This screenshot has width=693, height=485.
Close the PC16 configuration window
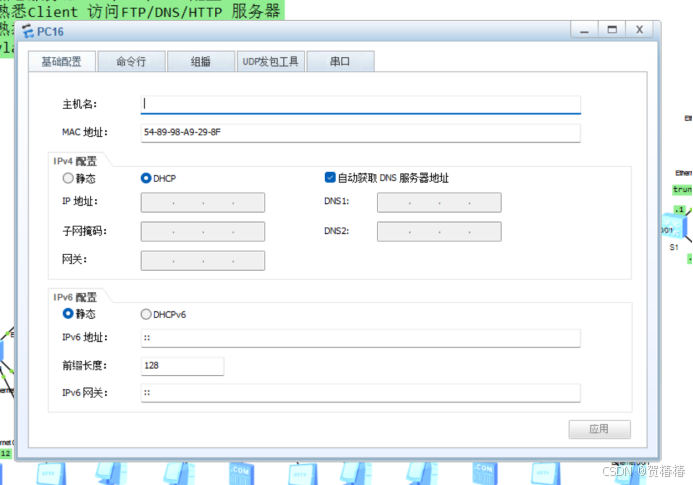pos(639,31)
